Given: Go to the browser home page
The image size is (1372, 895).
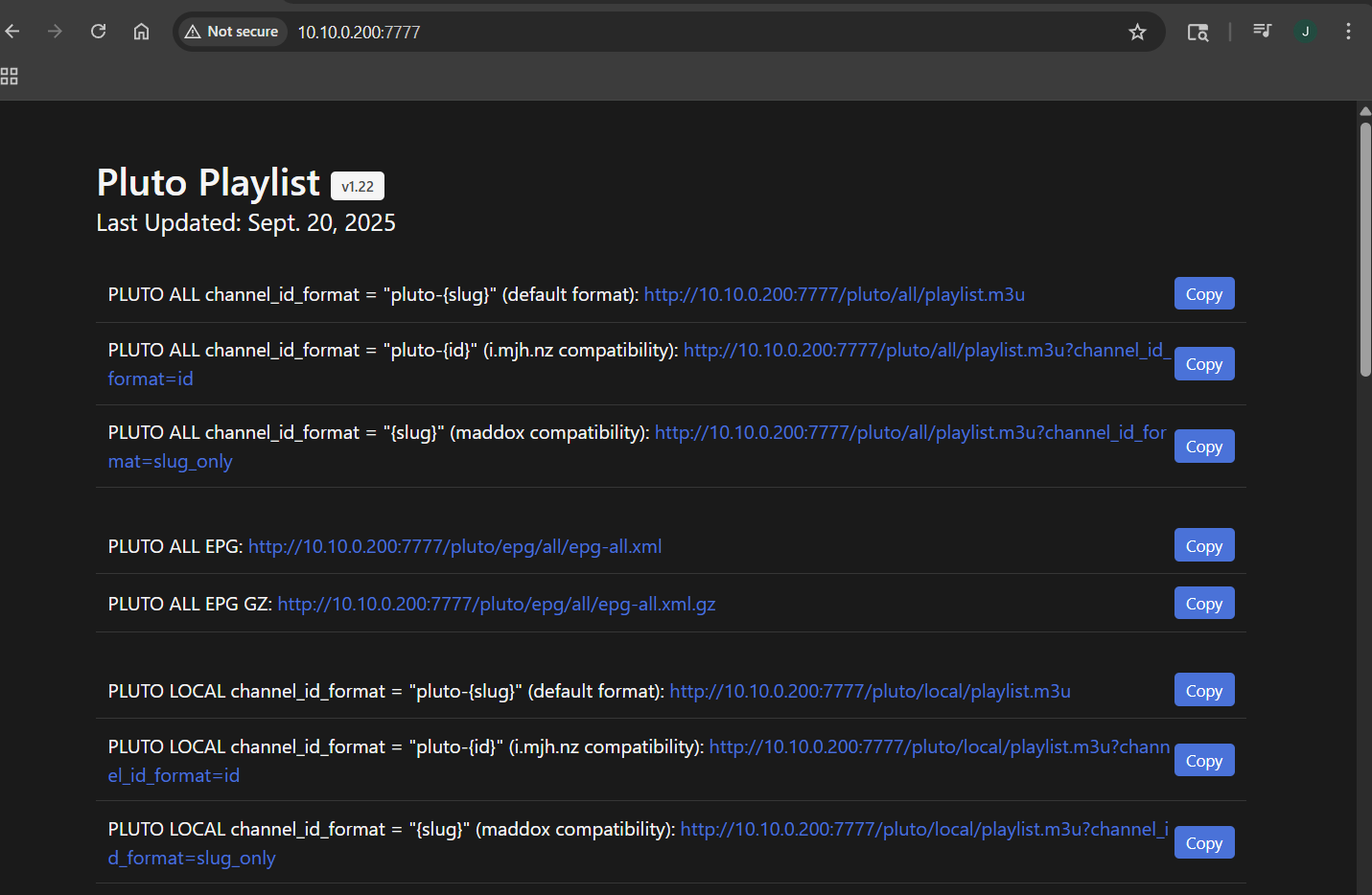Looking at the screenshot, I should tap(141, 32).
